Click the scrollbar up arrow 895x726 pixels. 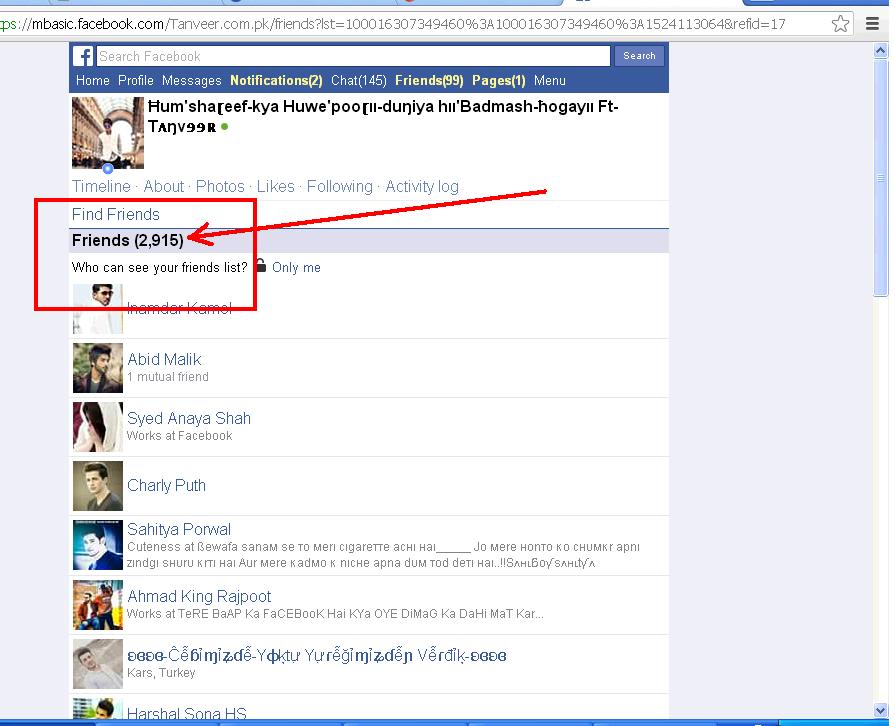pos(881,51)
